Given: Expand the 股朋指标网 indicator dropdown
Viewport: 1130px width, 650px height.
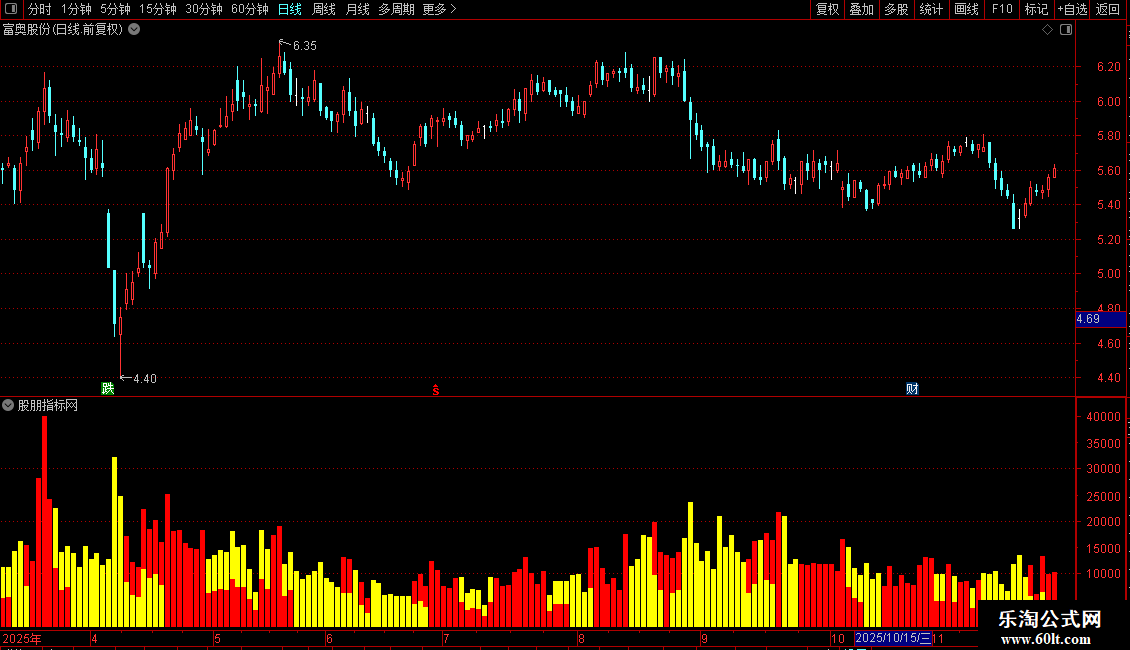Looking at the screenshot, I should coord(8,405).
